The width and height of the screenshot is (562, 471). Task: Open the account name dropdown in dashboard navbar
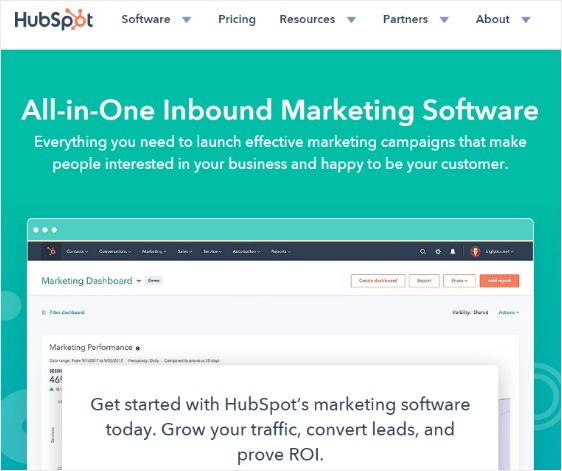(499, 252)
